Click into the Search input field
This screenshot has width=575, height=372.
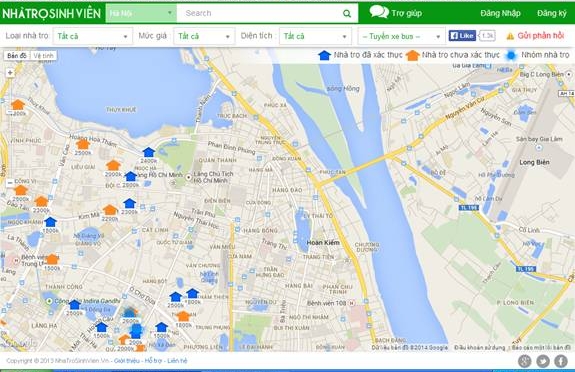tap(260, 14)
